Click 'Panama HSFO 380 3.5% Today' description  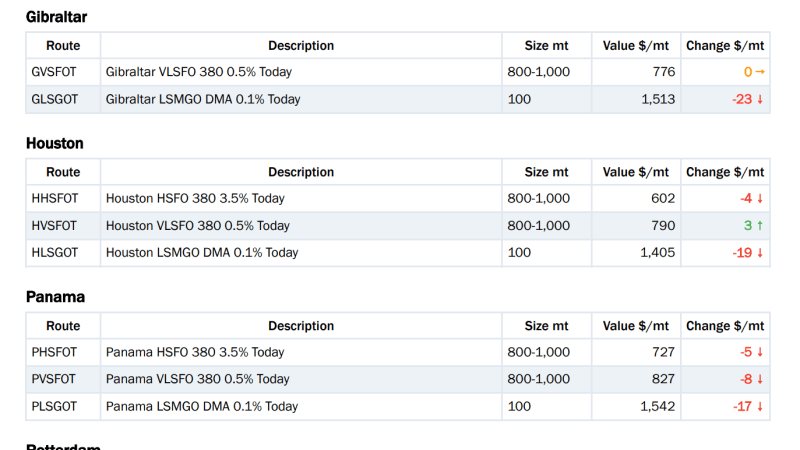click(195, 352)
